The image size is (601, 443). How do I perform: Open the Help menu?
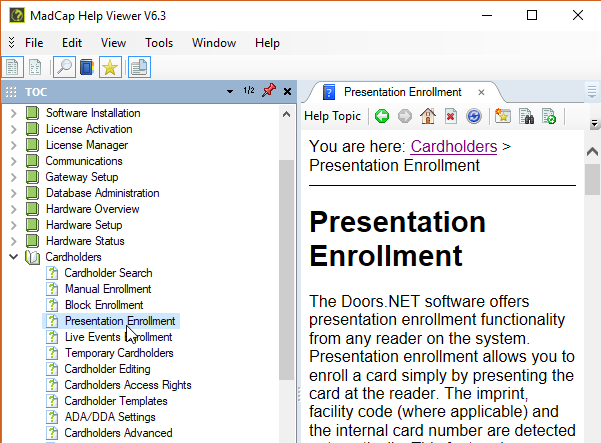[x=267, y=43]
